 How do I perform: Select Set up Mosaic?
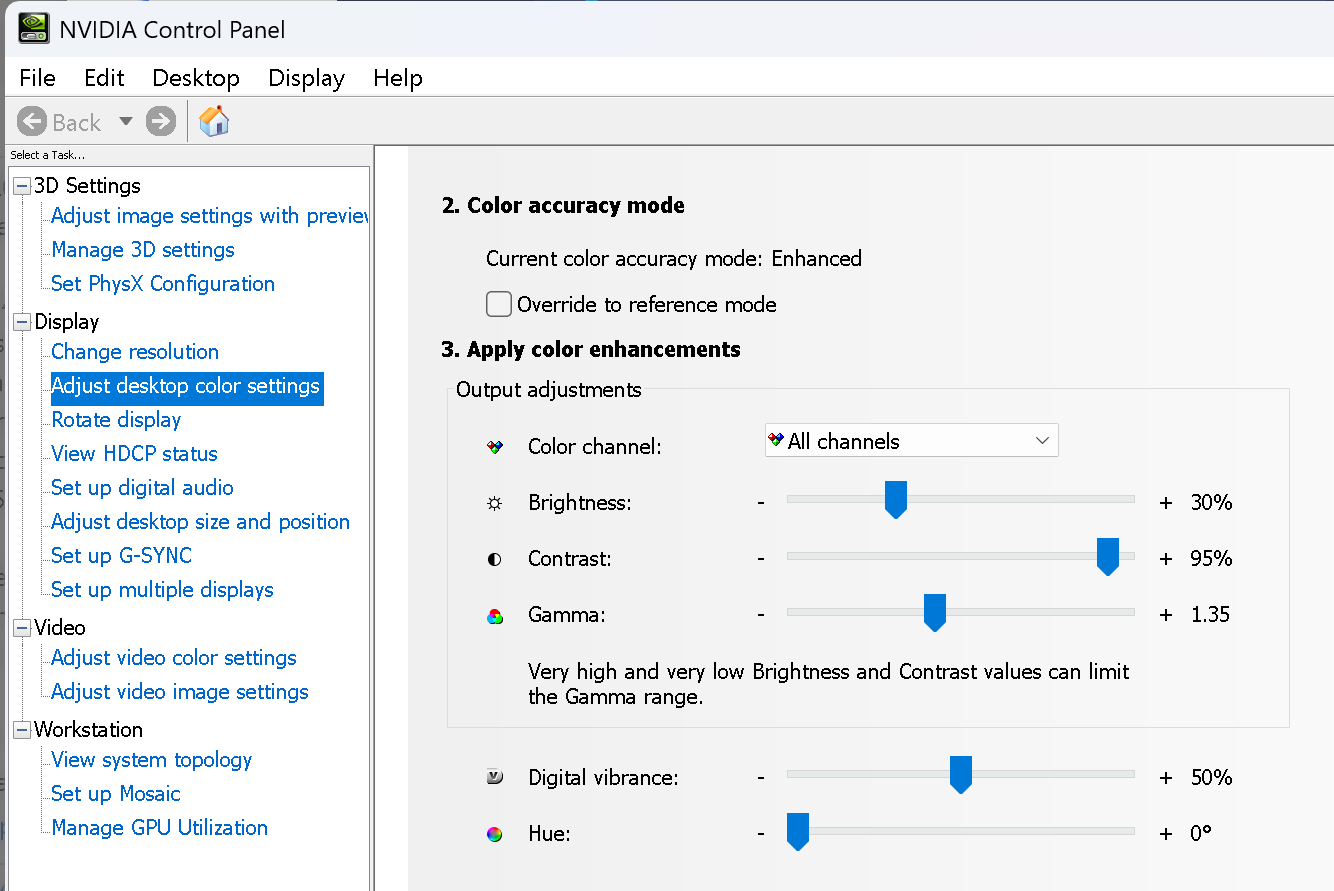click(x=116, y=794)
